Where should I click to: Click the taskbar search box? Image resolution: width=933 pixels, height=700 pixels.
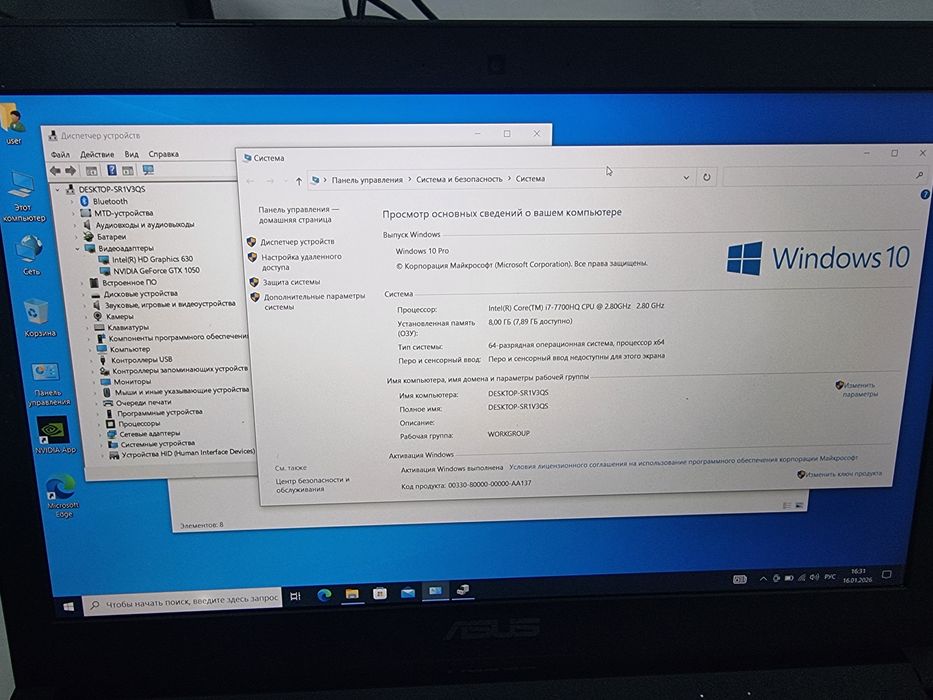(182, 601)
